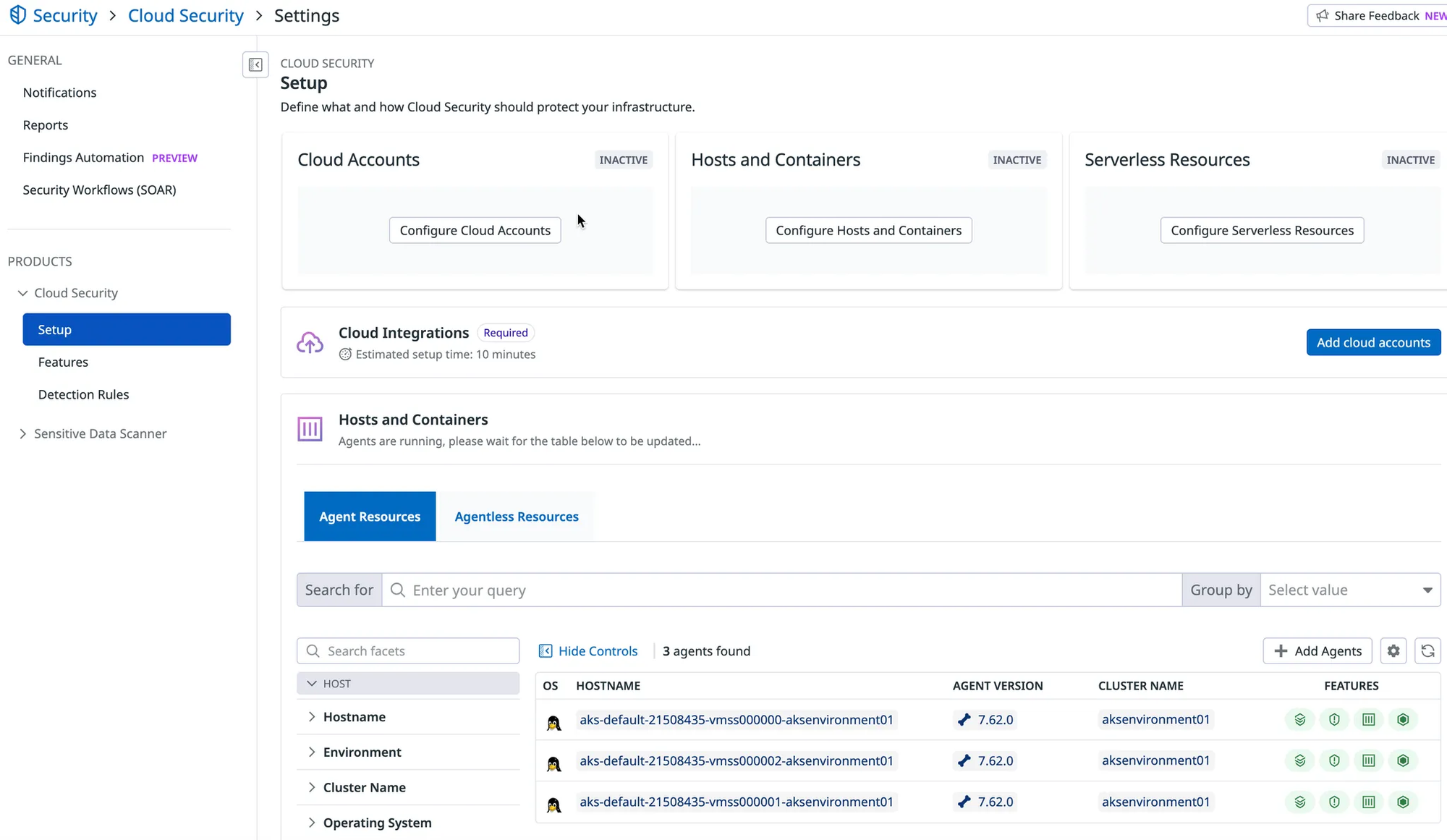This screenshot has height=840, width=1447.
Task: Click first feature icon in vmss000001 row
Action: click(x=1300, y=802)
